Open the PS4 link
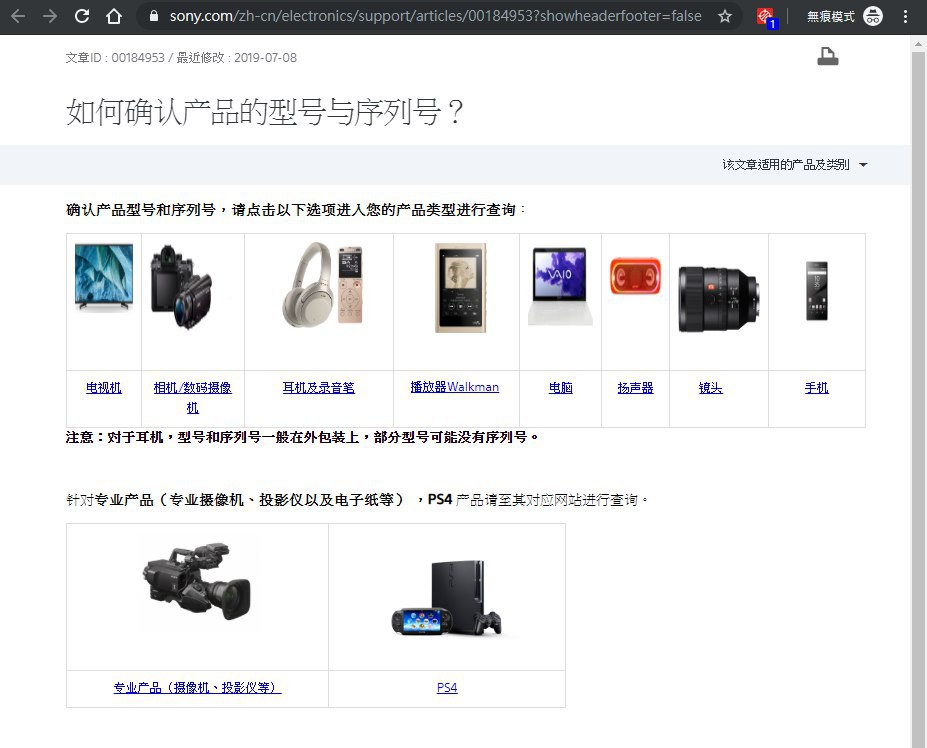 coord(447,688)
